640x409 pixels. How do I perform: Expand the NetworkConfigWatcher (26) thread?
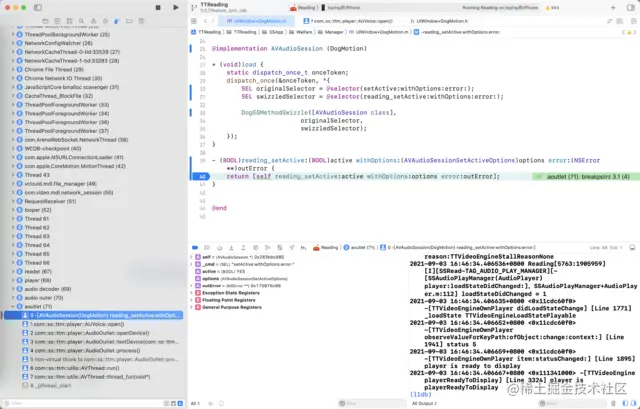pos(13,43)
